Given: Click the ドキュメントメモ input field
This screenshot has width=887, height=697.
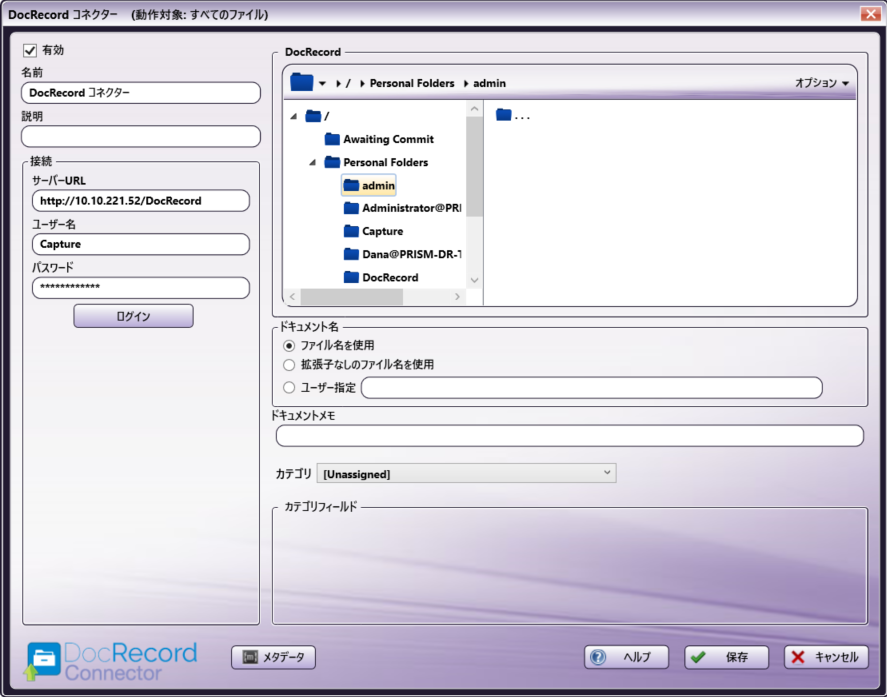Looking at the screenshot, I should click(570, 436).
